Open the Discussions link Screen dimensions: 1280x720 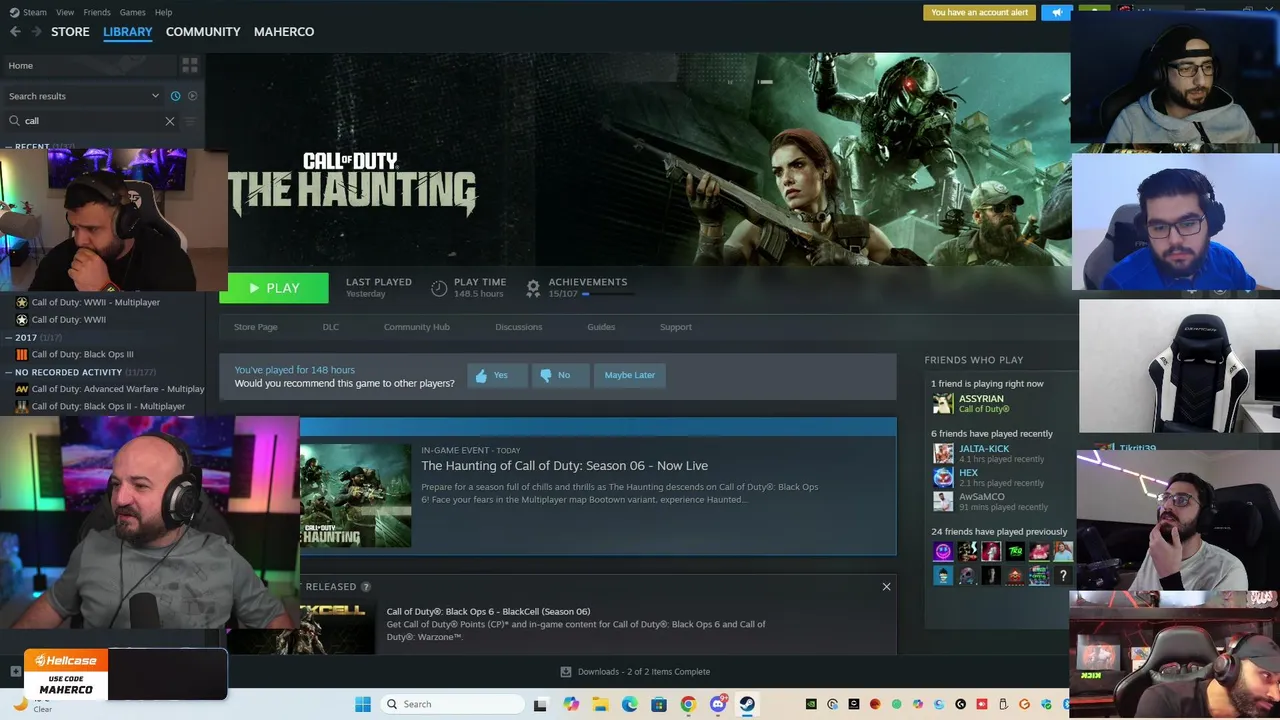519,327
